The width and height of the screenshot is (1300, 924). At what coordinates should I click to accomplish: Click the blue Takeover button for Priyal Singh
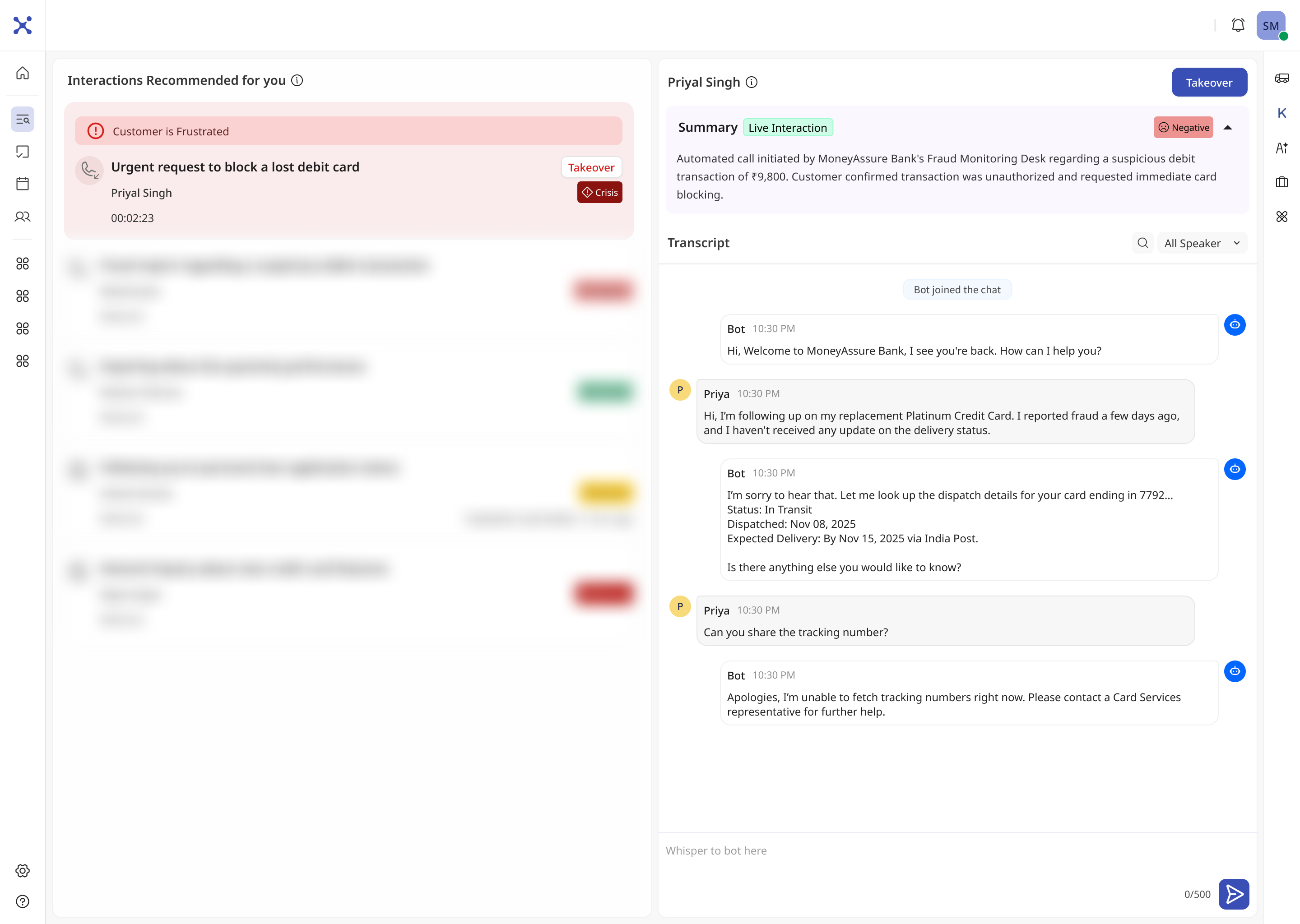point(1209,82)
